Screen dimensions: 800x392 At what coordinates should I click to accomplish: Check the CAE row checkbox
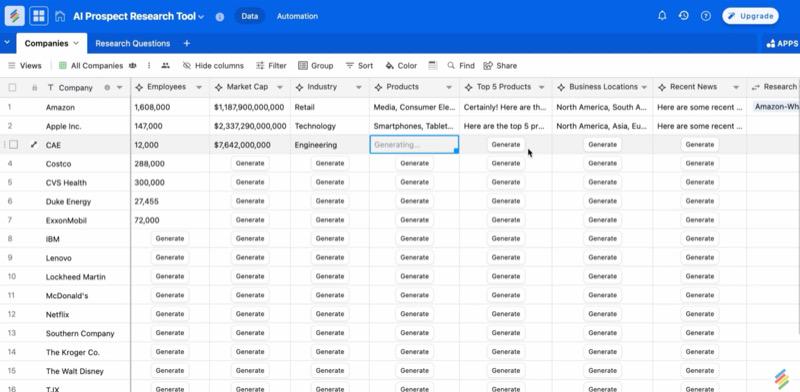tap(14, 145)
